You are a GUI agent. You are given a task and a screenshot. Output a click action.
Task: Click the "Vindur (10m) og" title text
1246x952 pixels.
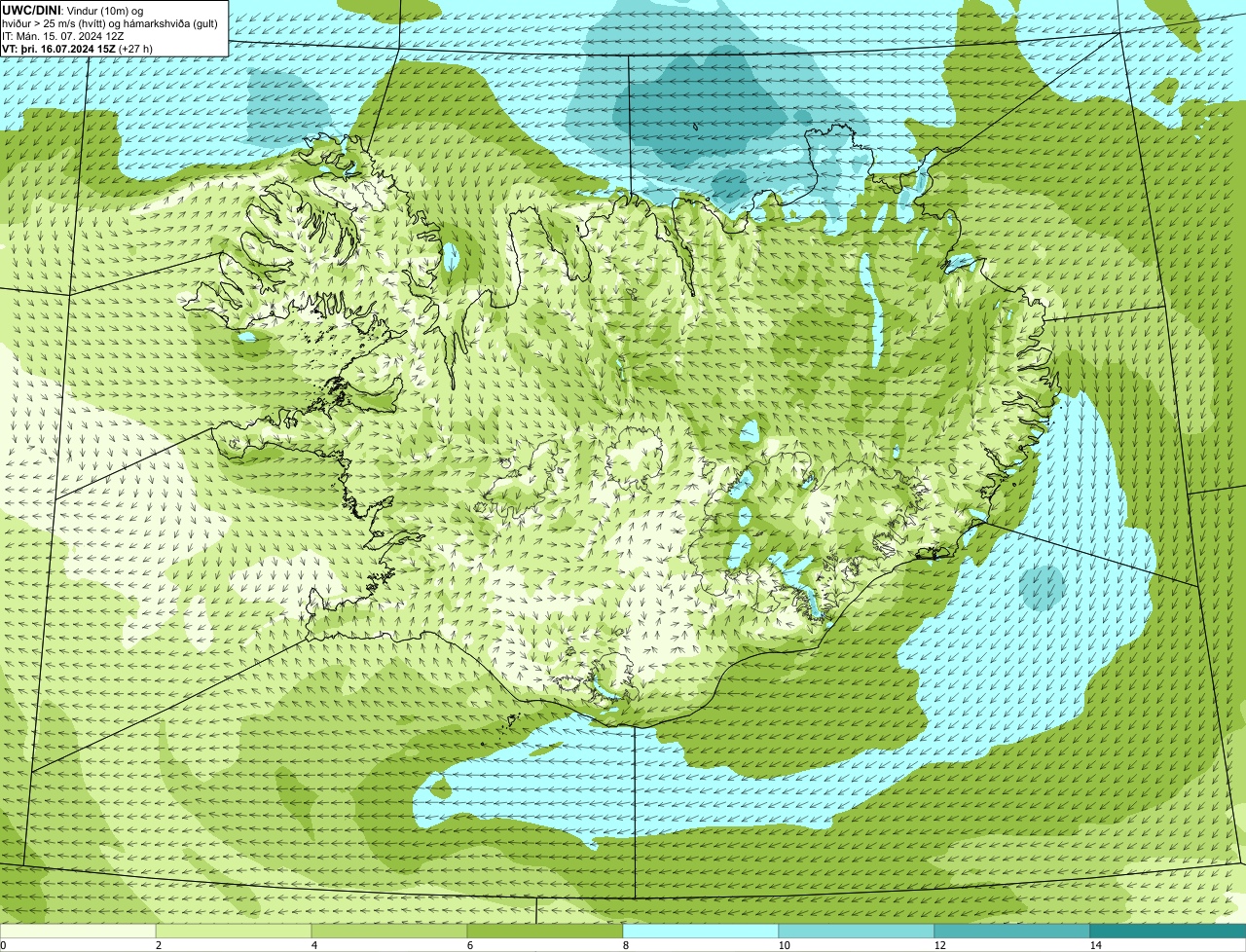(105, 12)
